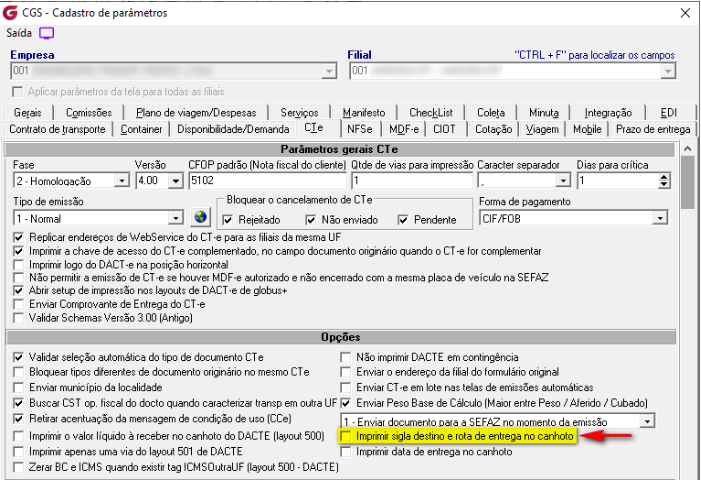Open the Minuta tab
The image size is (701, 481).
tap(544, 113)
